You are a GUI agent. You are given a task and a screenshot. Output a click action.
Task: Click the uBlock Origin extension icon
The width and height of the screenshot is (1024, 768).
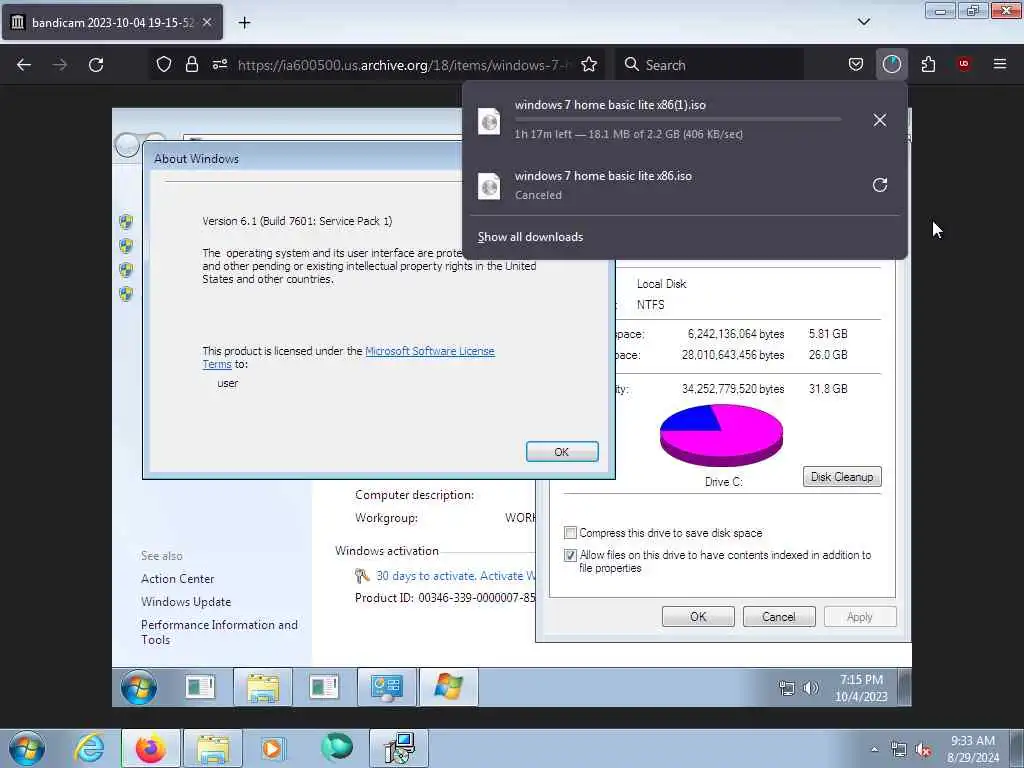[x=964, y=64]
